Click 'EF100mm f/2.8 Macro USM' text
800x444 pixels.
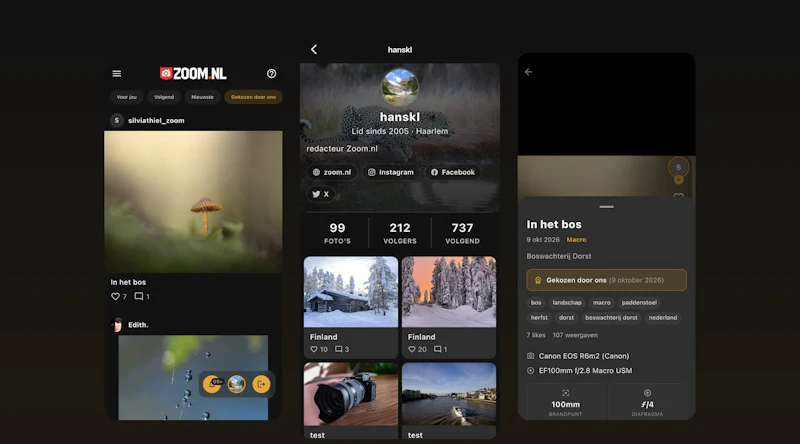[x=585, y=371]
